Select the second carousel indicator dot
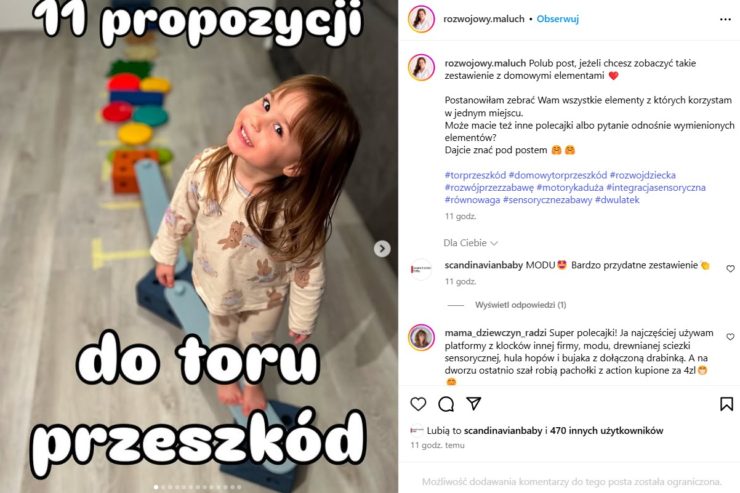 pos(163,487)
